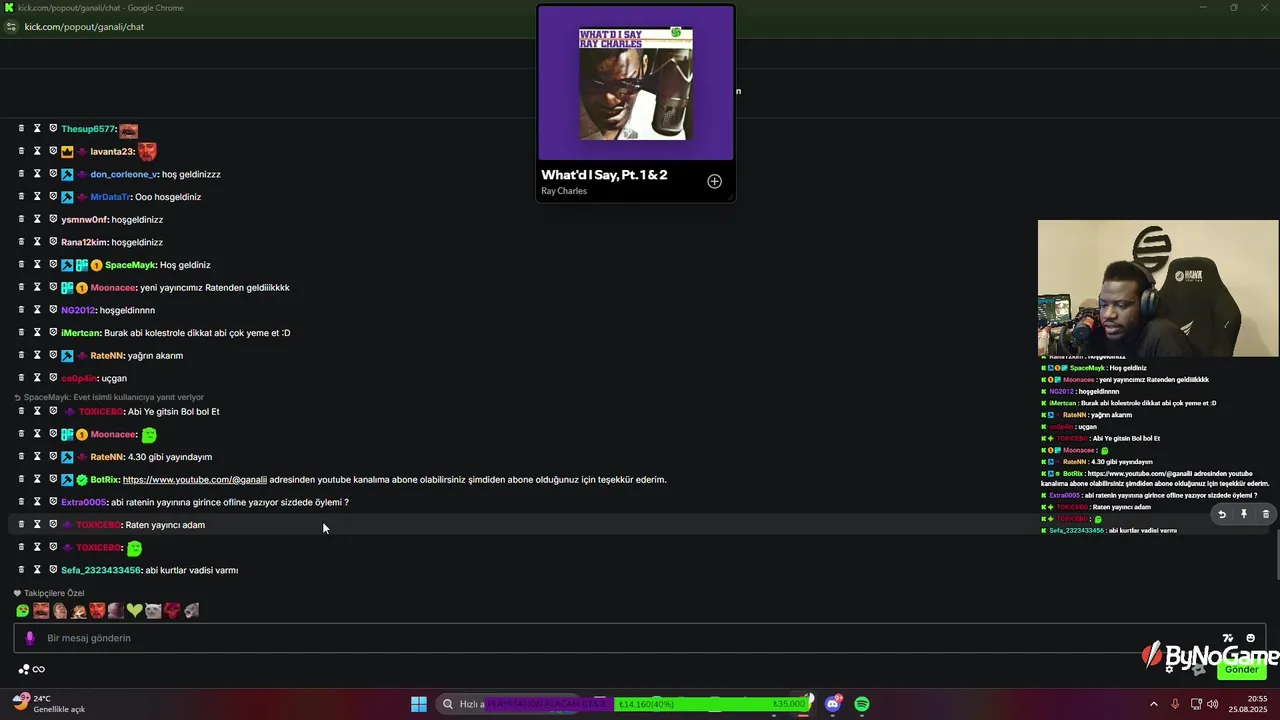The image size is (1280, 720).
Task: Delete hovered message via floating trash icon
Action: click(1265, 514)
